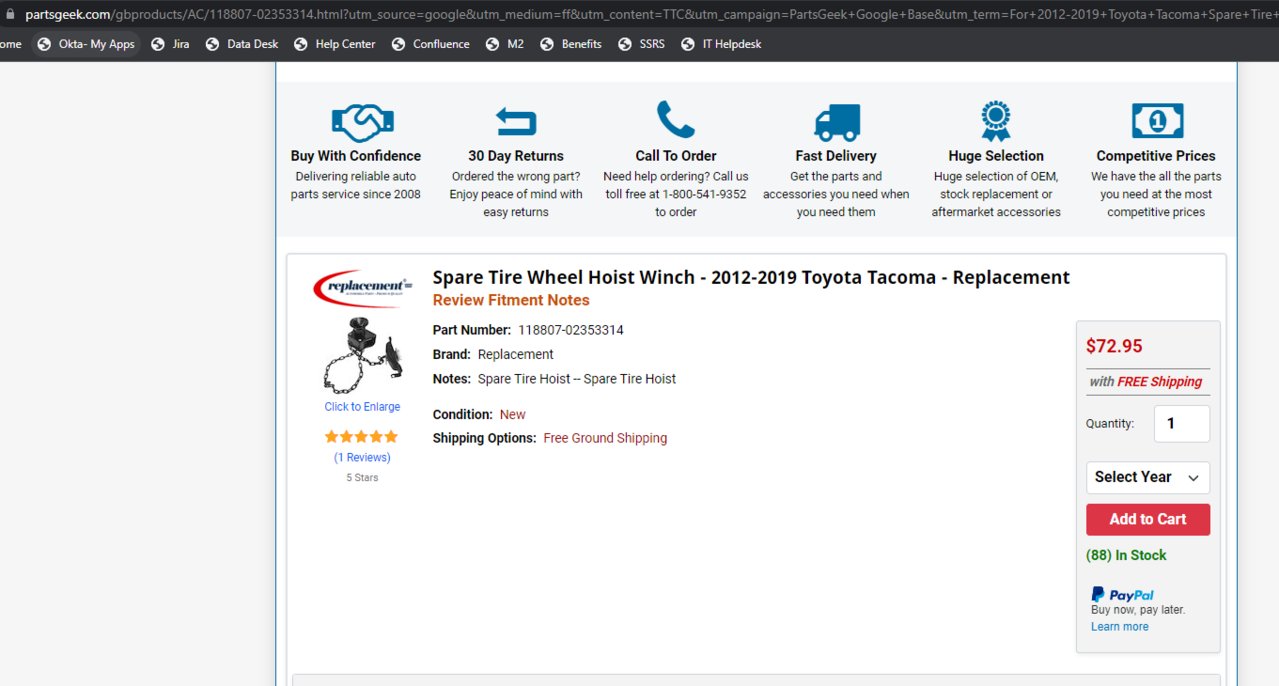Viewport: 1279px width, 686px height.
Task: Click the part number 118807-02353314
Action: coord(571,330)
